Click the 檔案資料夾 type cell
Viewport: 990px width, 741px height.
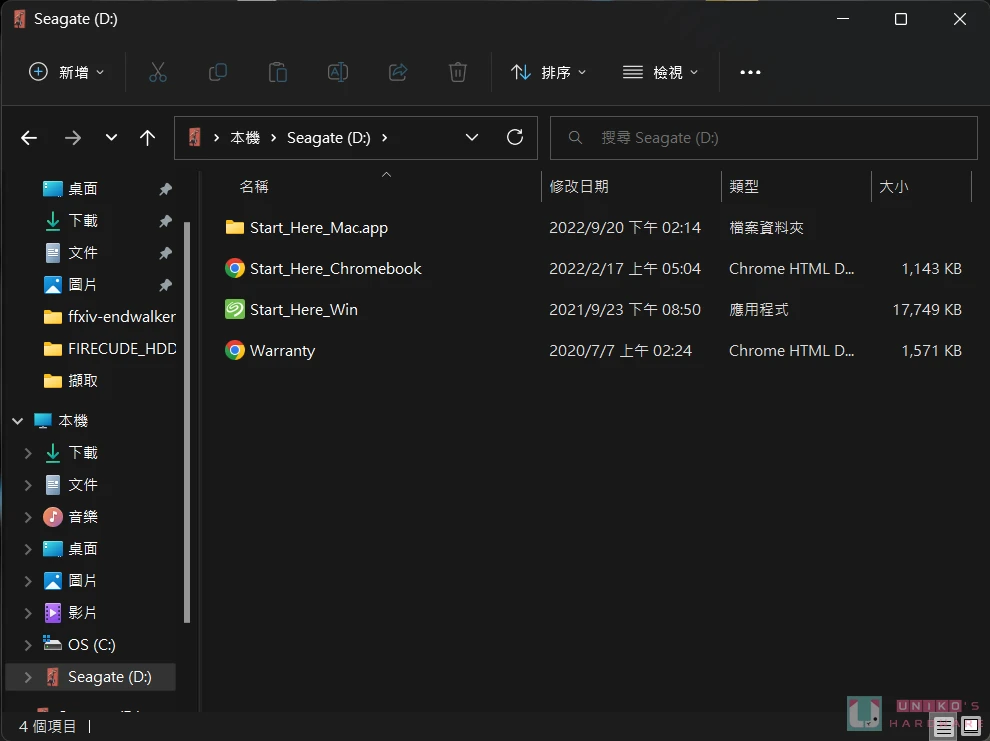coord(766,228)
